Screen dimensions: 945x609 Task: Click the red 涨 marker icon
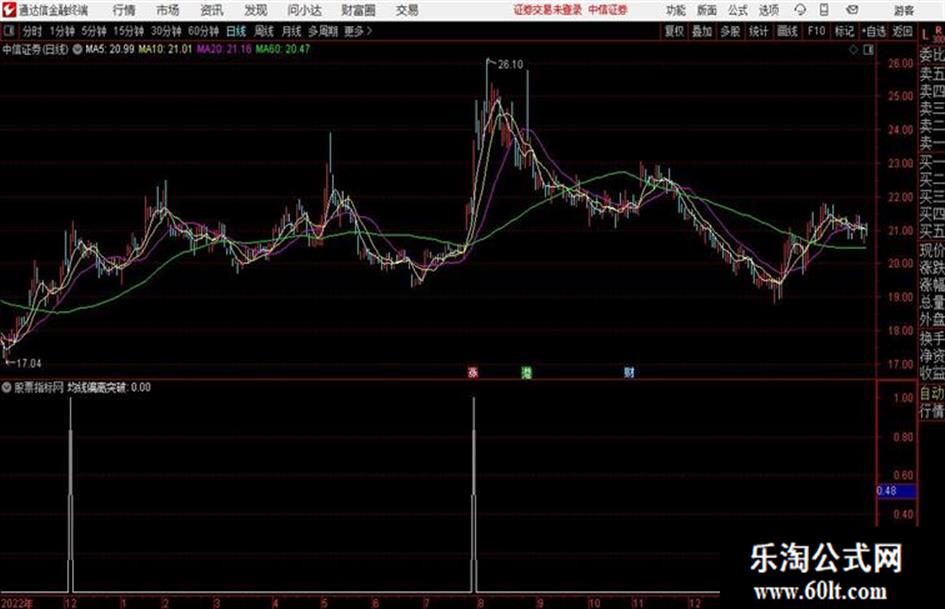click(473, 372)
